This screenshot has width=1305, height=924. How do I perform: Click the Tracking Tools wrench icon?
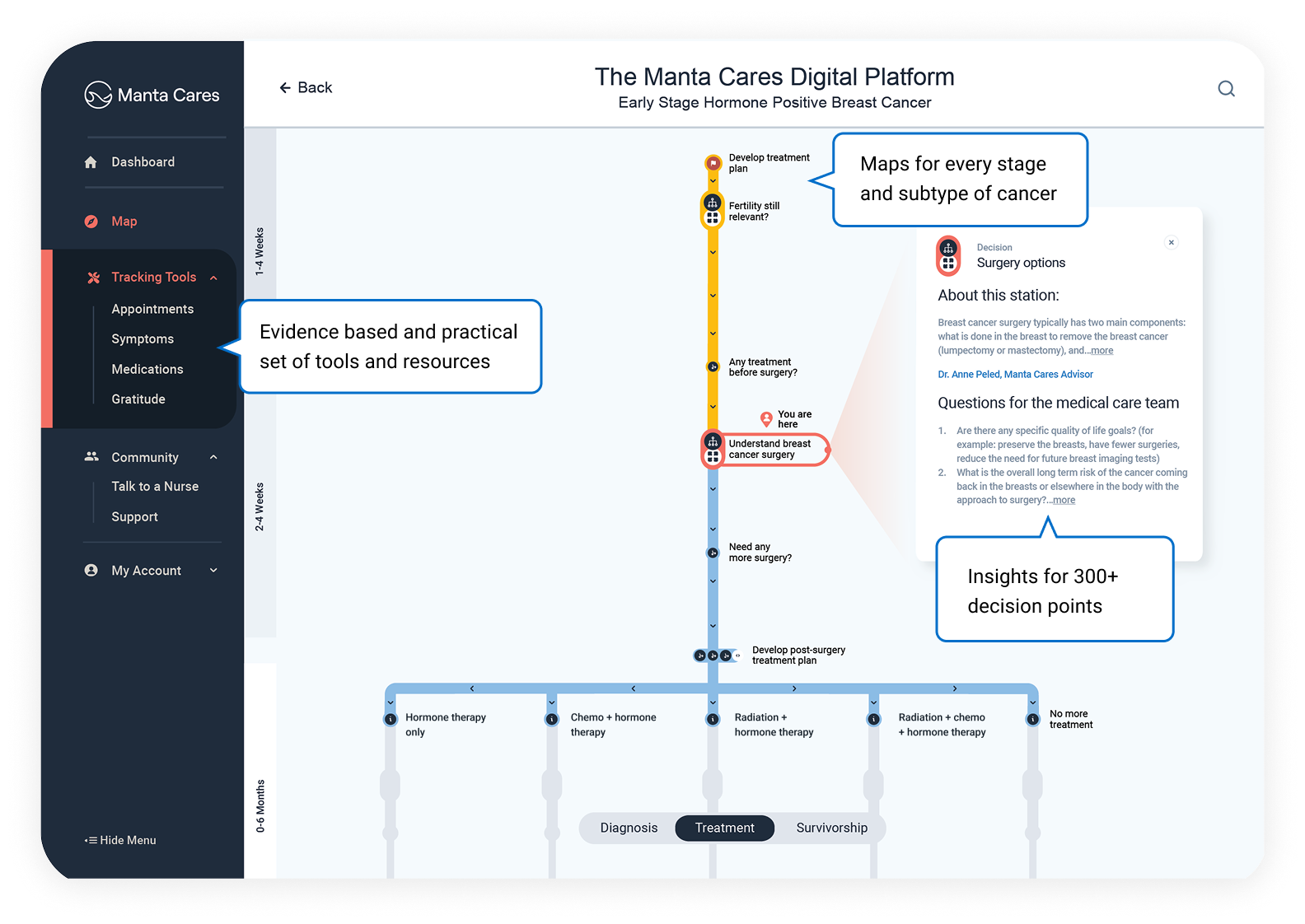point(93,278)
